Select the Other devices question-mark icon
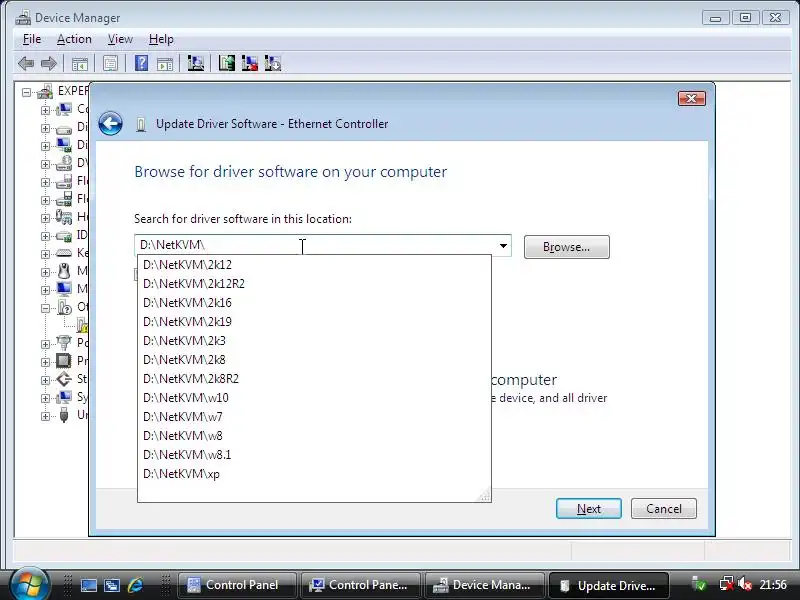Image resolution: width=800 pixels, height=600 pixels. coord(65,307)
